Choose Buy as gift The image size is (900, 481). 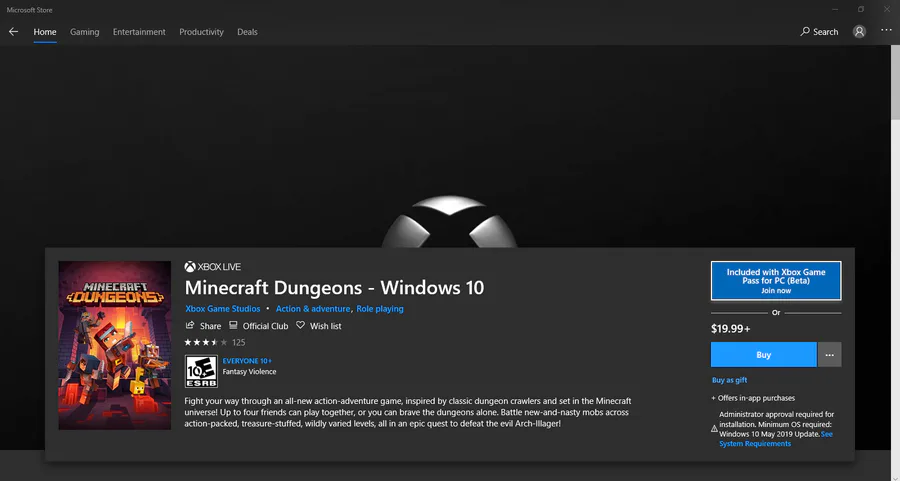[730, 380]
